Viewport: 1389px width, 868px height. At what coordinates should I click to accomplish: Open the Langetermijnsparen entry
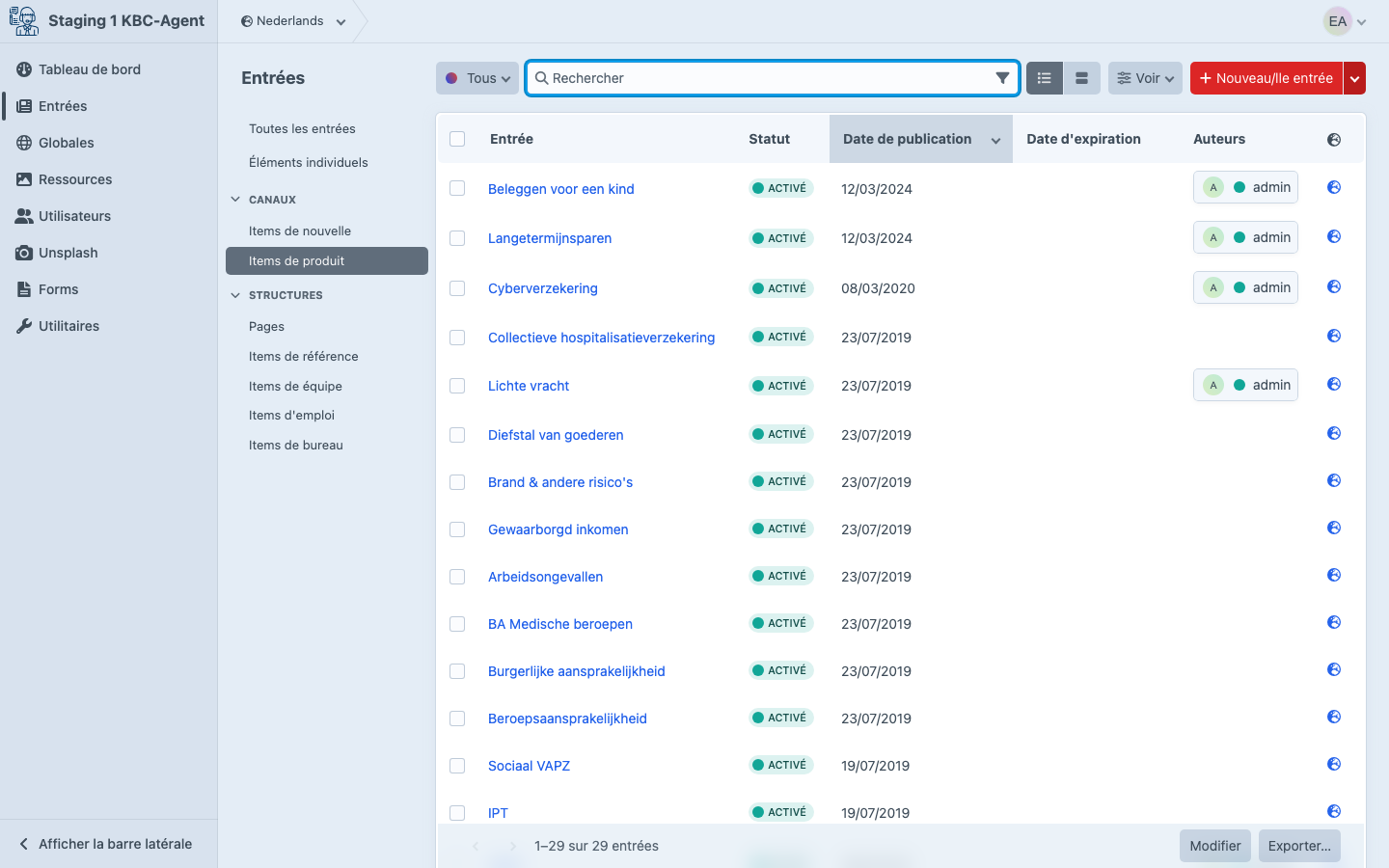point(550,238)
